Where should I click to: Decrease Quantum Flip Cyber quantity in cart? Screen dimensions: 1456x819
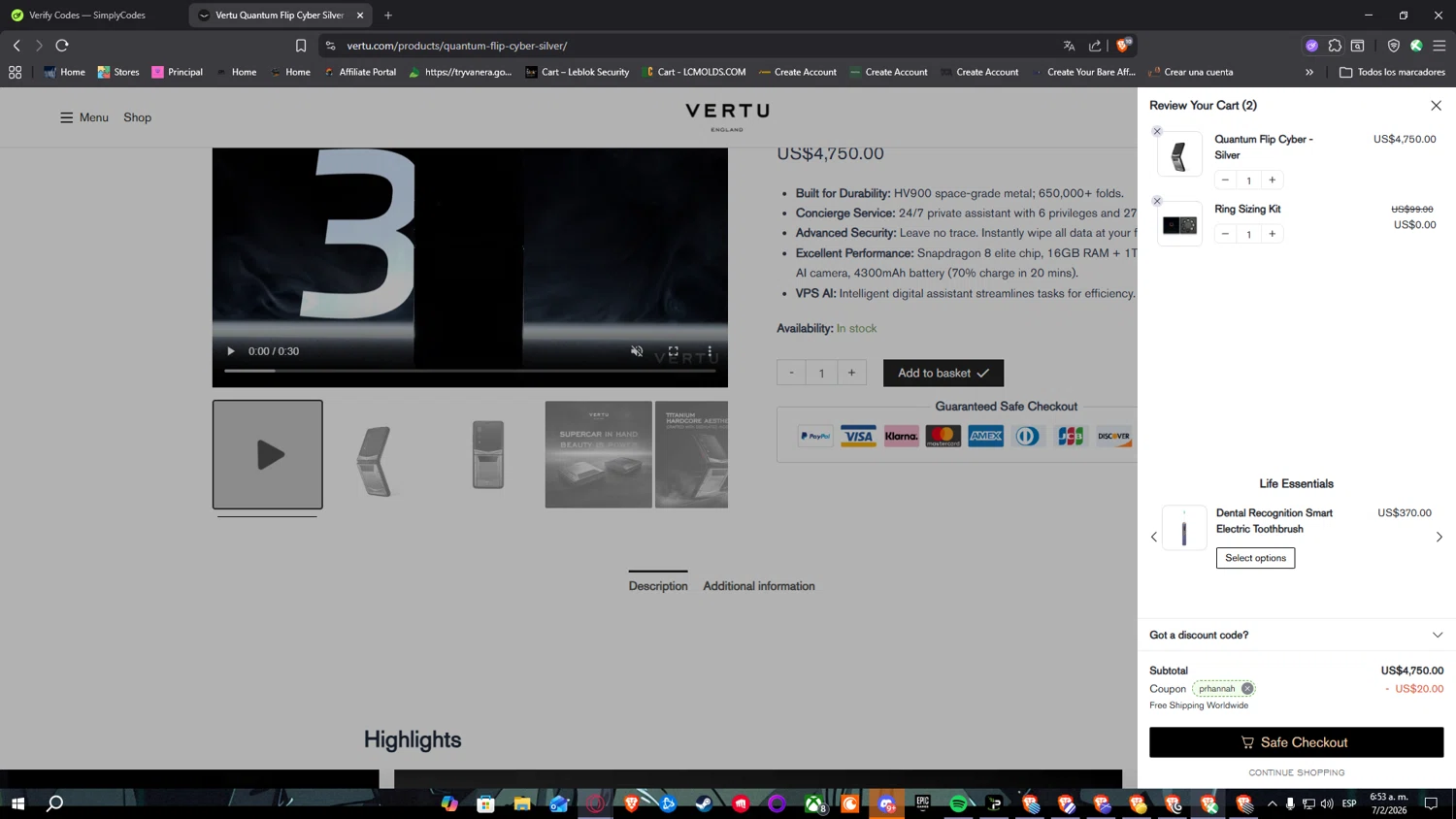(x=1225, y=180)
